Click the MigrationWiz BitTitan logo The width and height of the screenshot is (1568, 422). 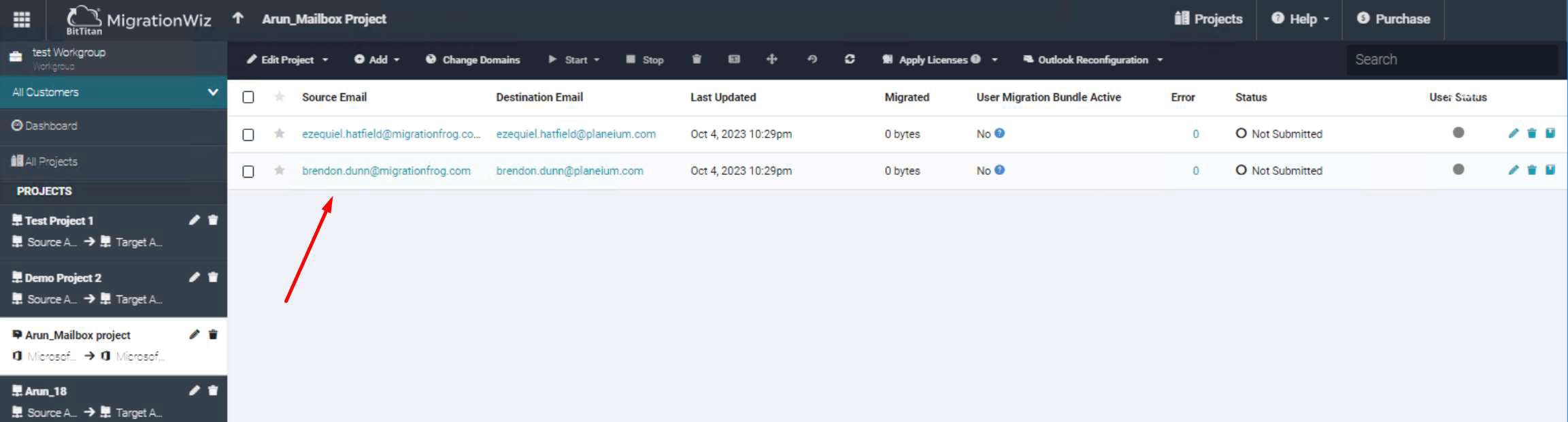[139, 20]
